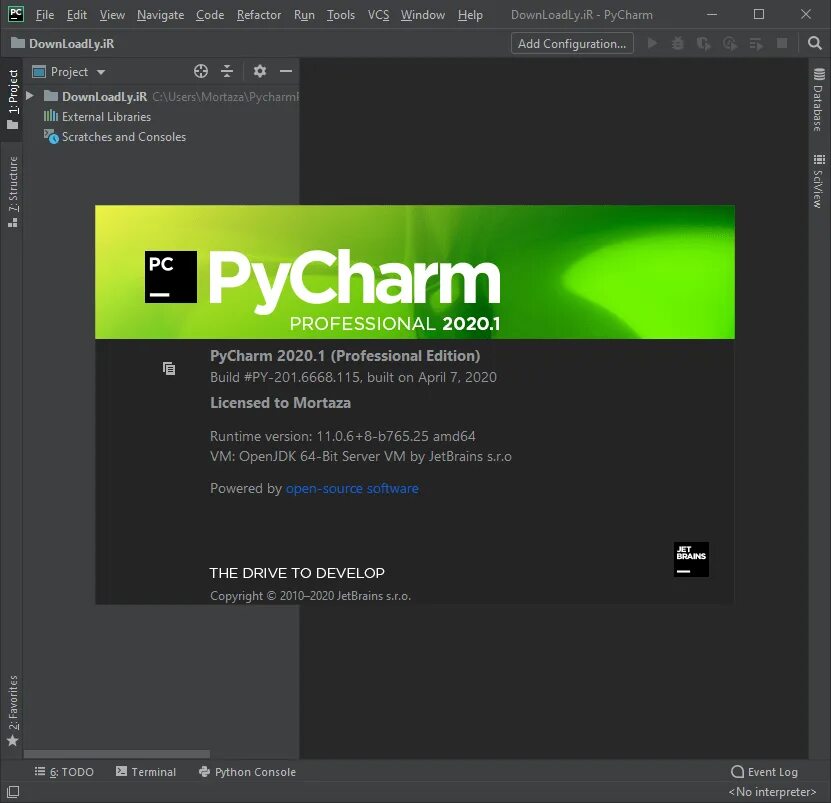Click the PyCharm app icon in title bar
831x803 pixels.
pyautogui.click(x=16, y=14)
